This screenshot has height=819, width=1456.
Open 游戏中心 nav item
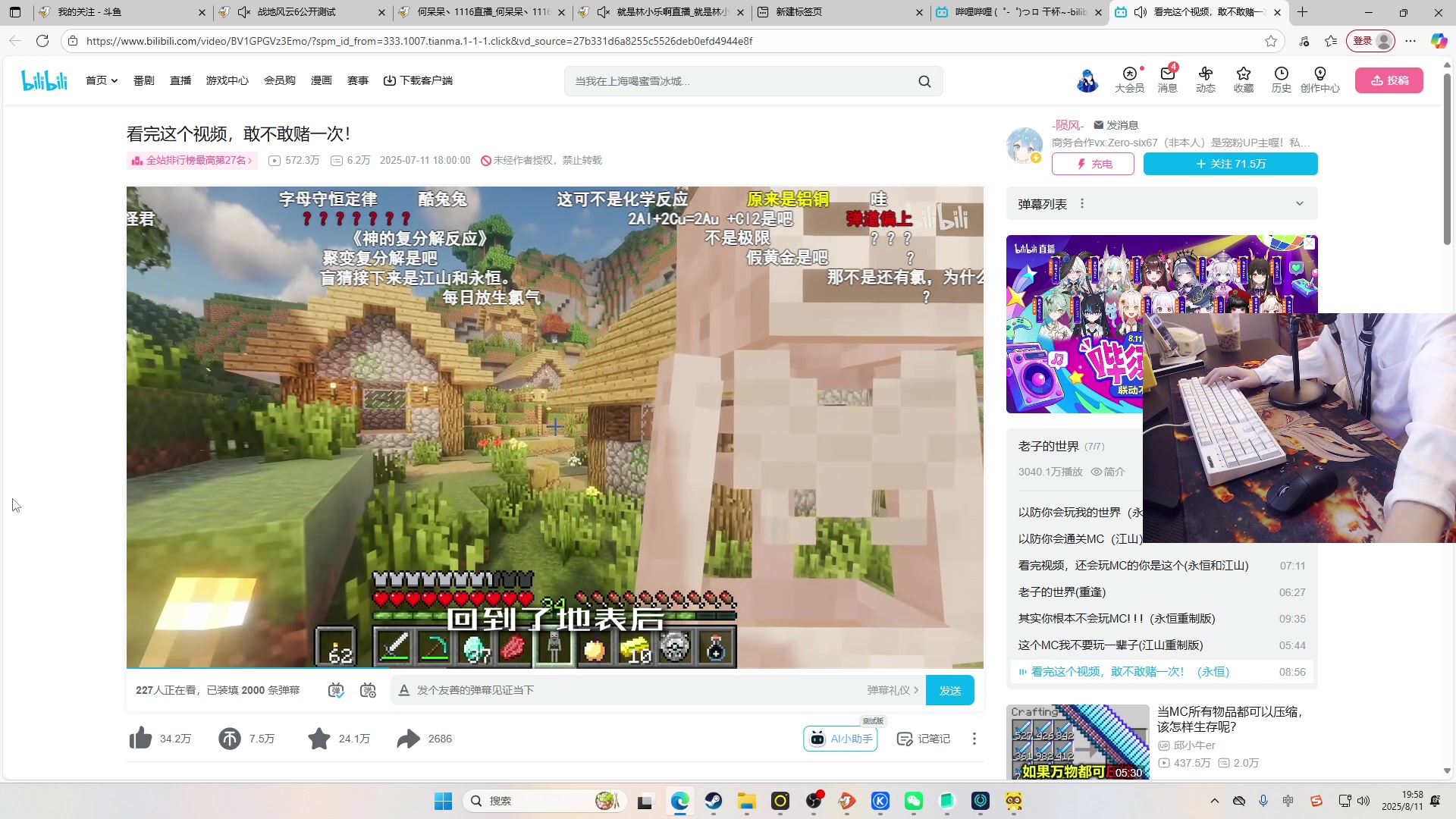tap(227, 80)
